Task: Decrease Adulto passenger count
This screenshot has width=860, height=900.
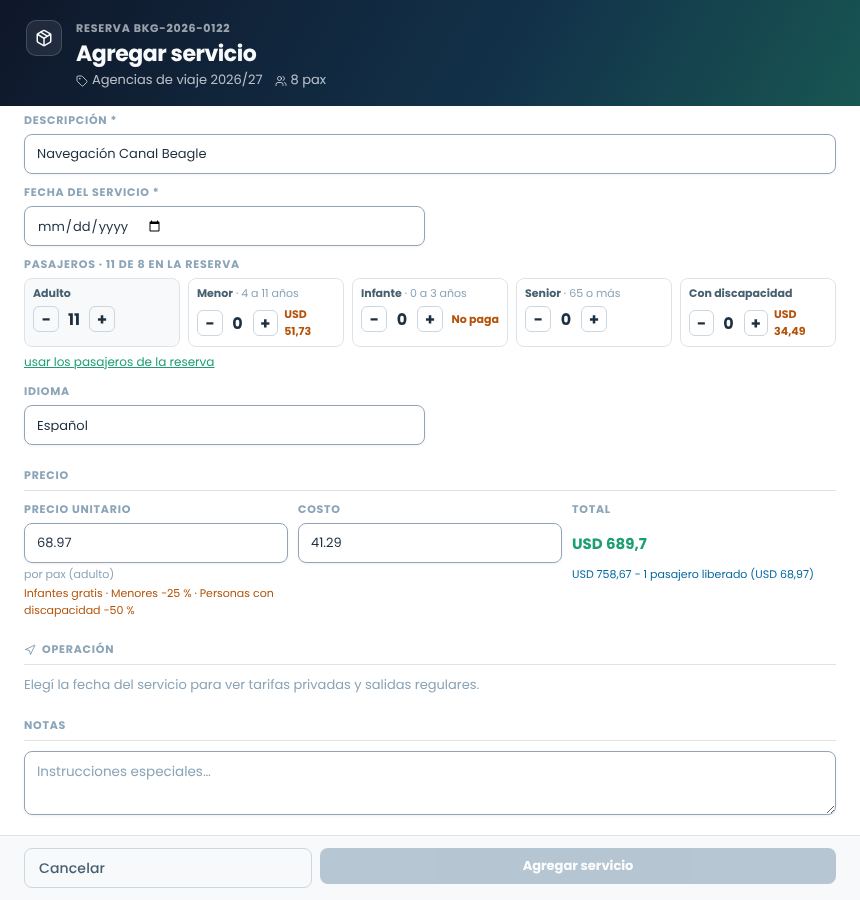Action: pyautogui.click(x=46, y=319)
